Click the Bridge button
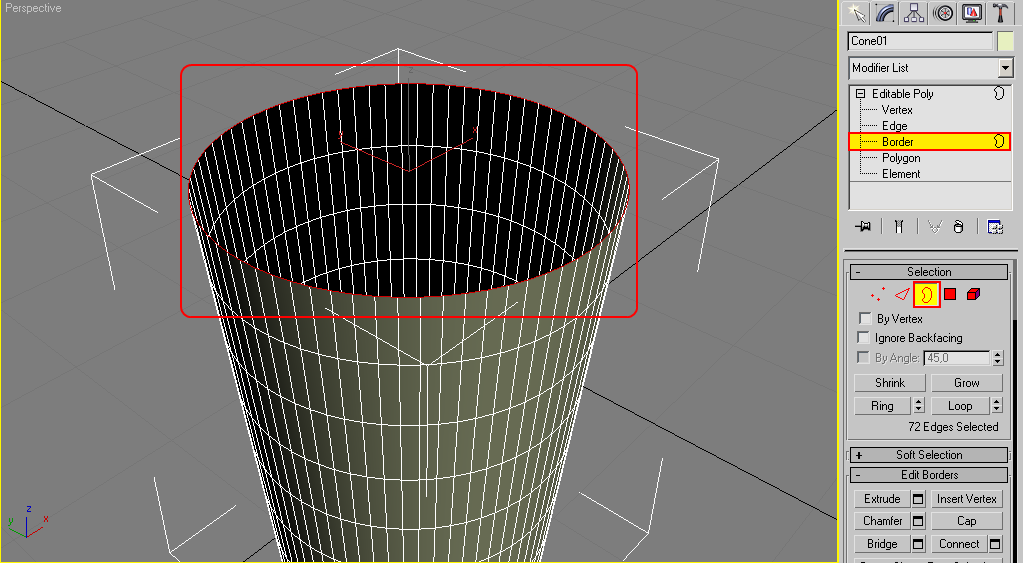Image resolution: width=1023 pixels, height=563 pixels. coord(882,544)
